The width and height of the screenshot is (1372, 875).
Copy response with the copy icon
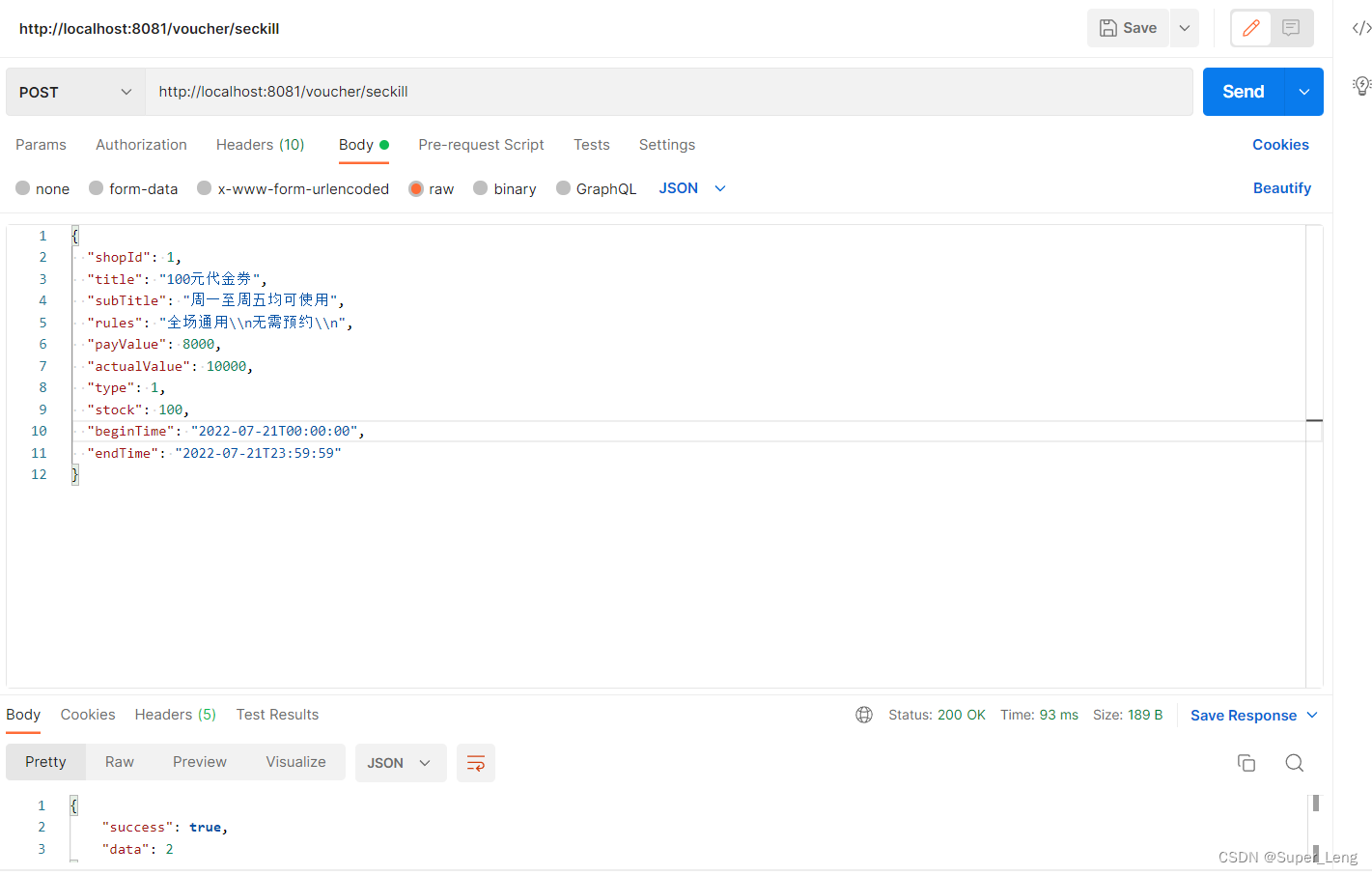1246,763
